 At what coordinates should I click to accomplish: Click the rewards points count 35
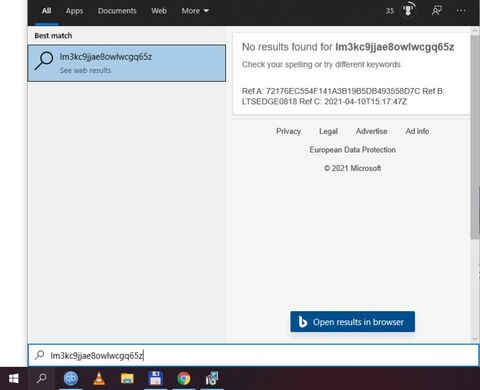click(x=390, y=11)
